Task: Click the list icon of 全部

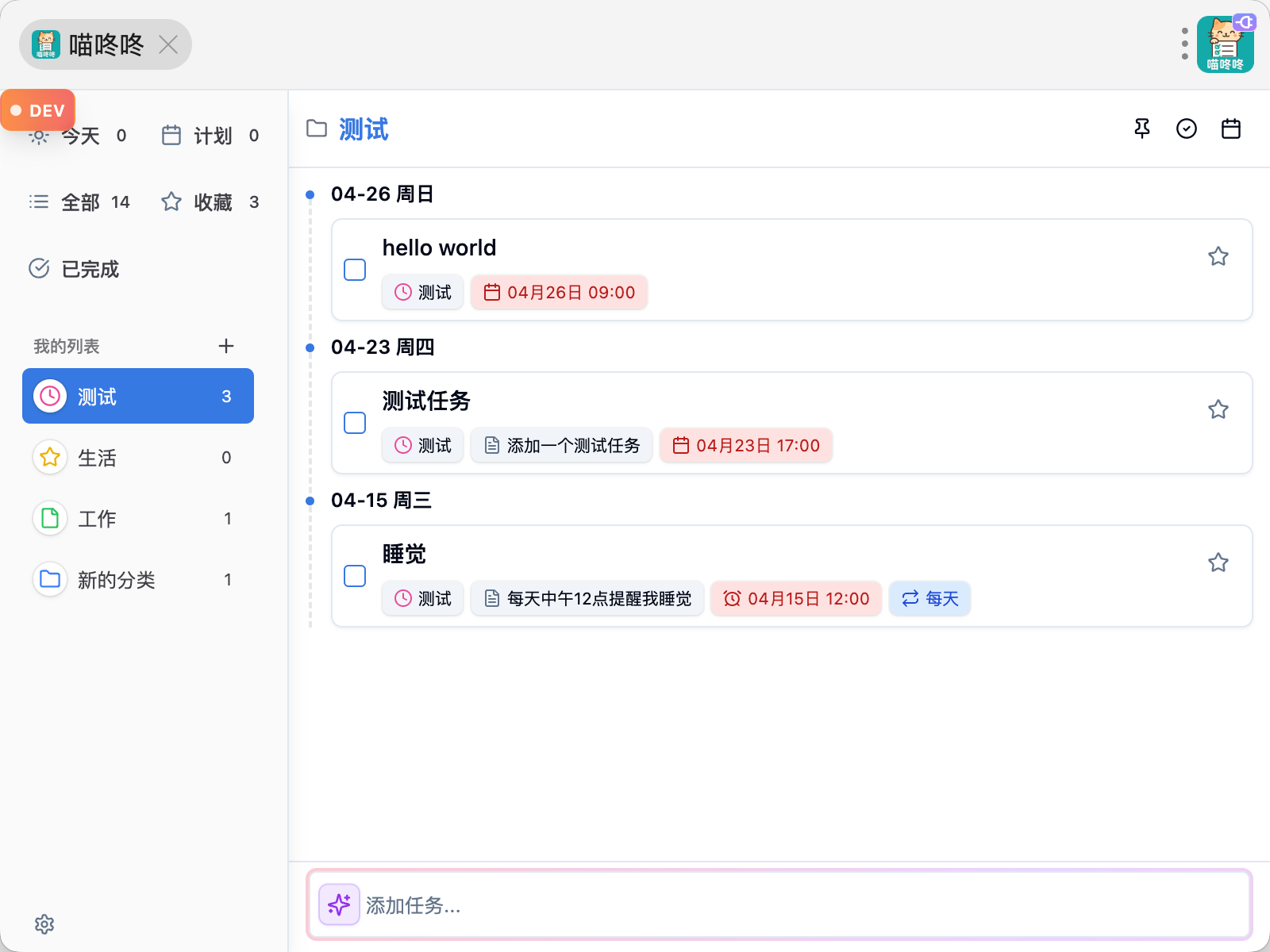Action: tap(39, 202)
